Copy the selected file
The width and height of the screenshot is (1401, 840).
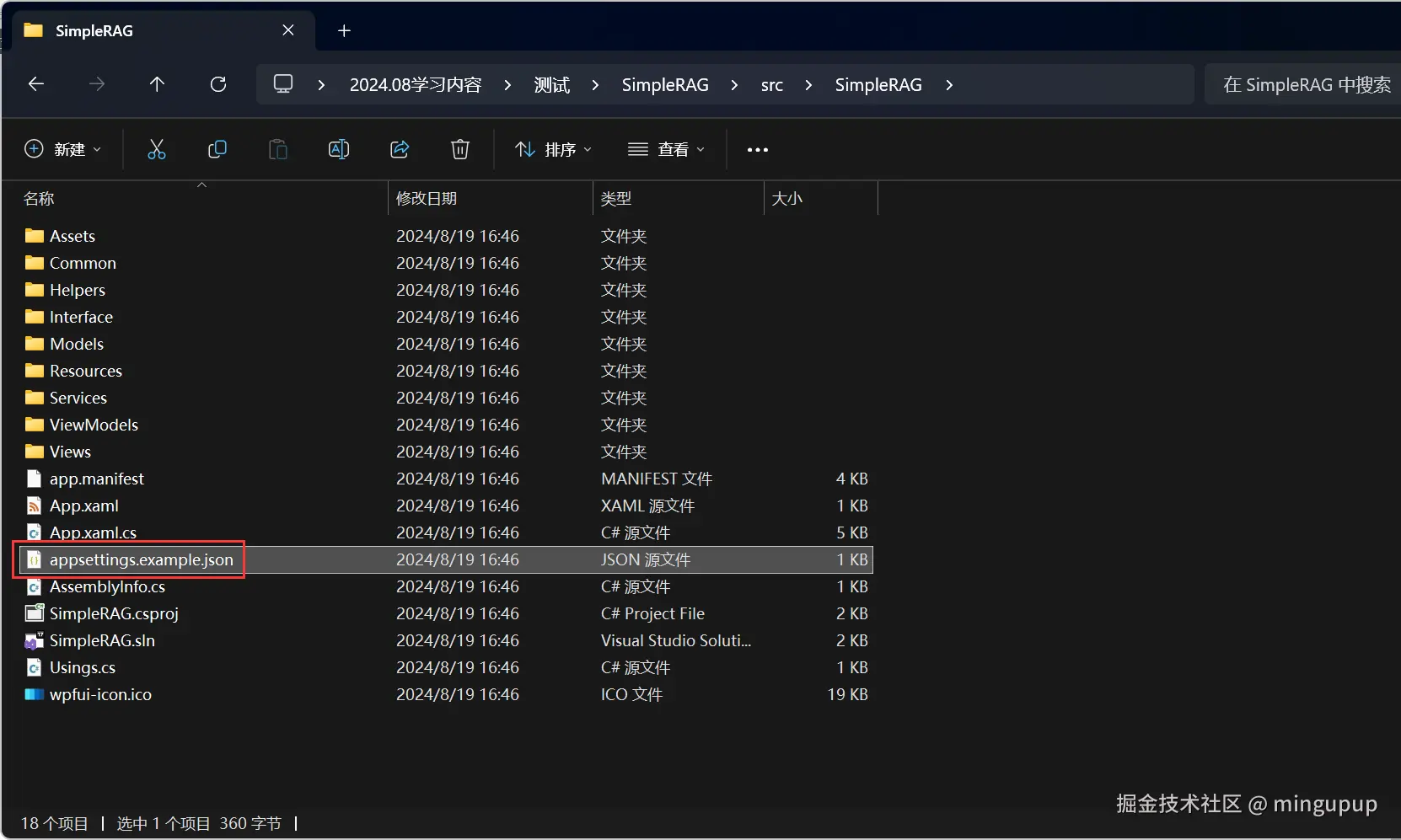pos(217,149)
